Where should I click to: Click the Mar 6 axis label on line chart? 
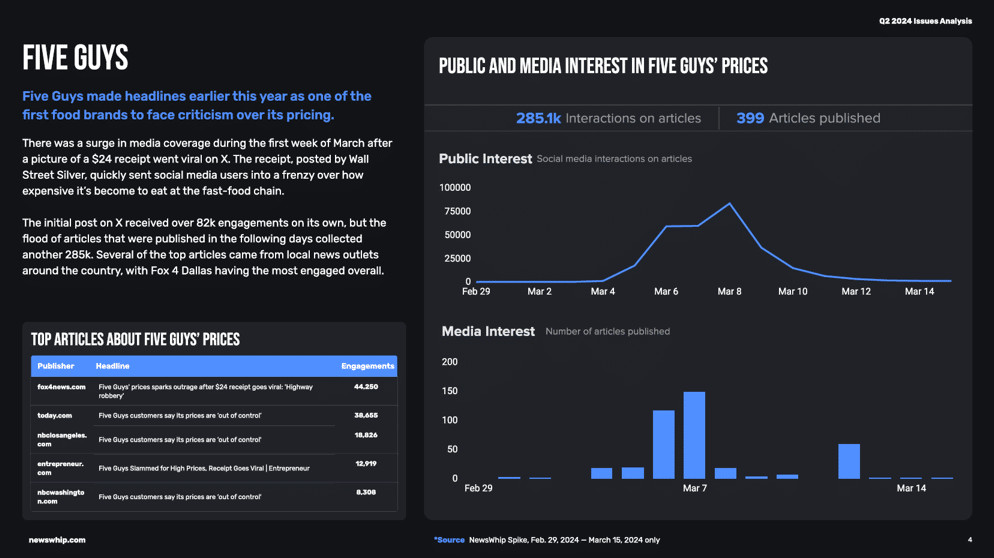[x=666, y=291]
